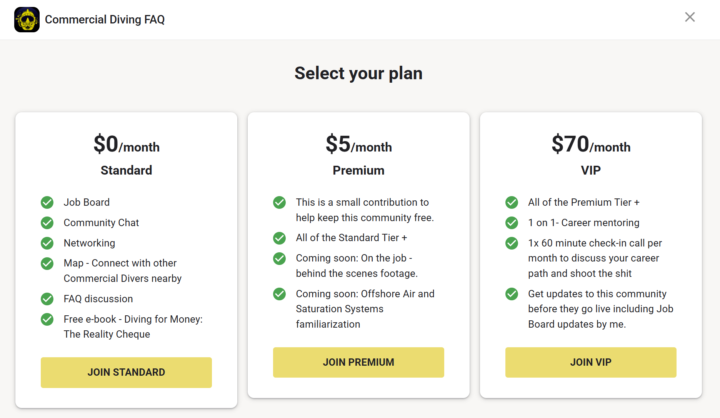Click the $5/month Premium price heading

click(x=358, y=145)
